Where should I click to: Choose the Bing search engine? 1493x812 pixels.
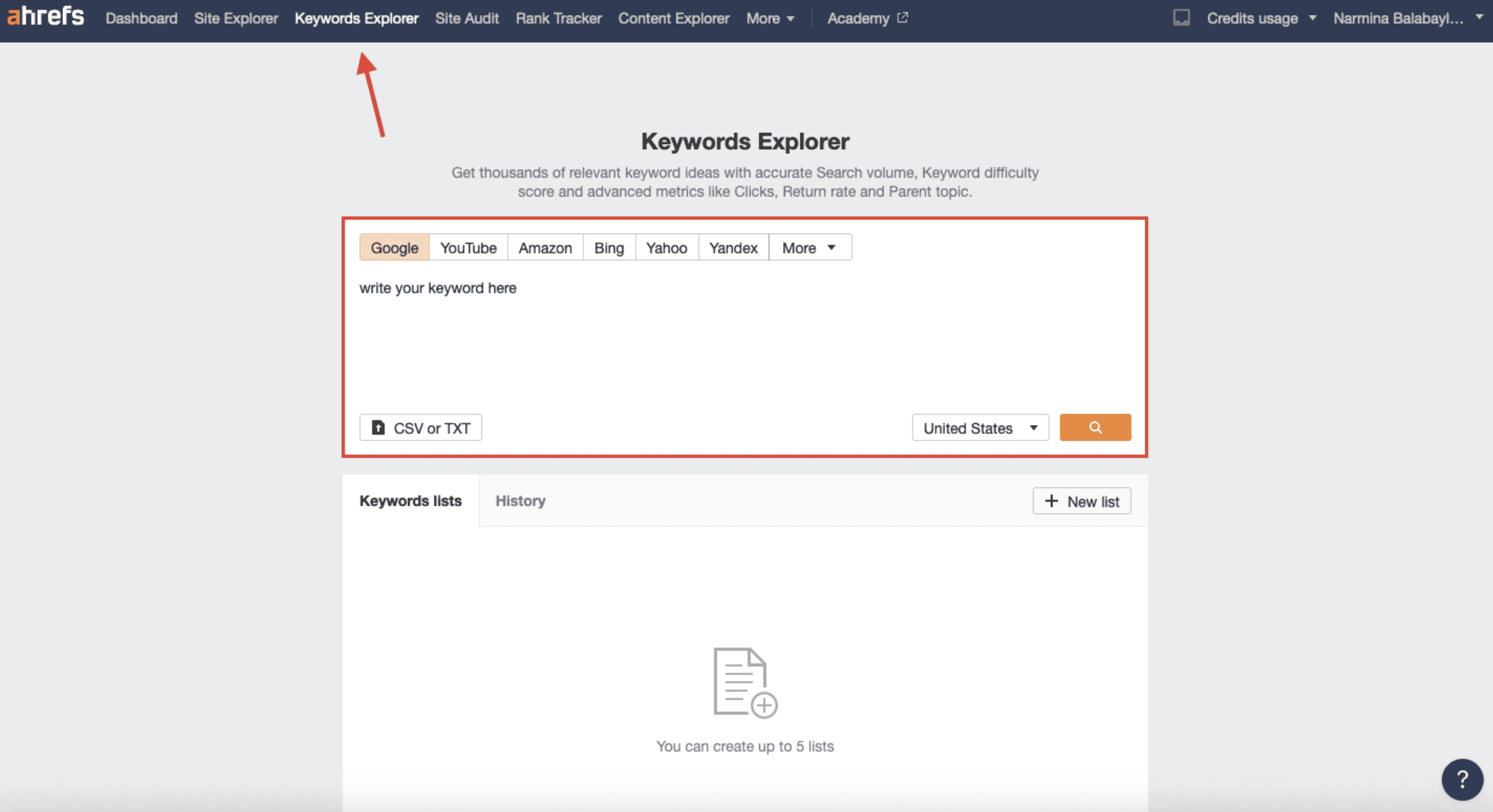tap(609, 248)
